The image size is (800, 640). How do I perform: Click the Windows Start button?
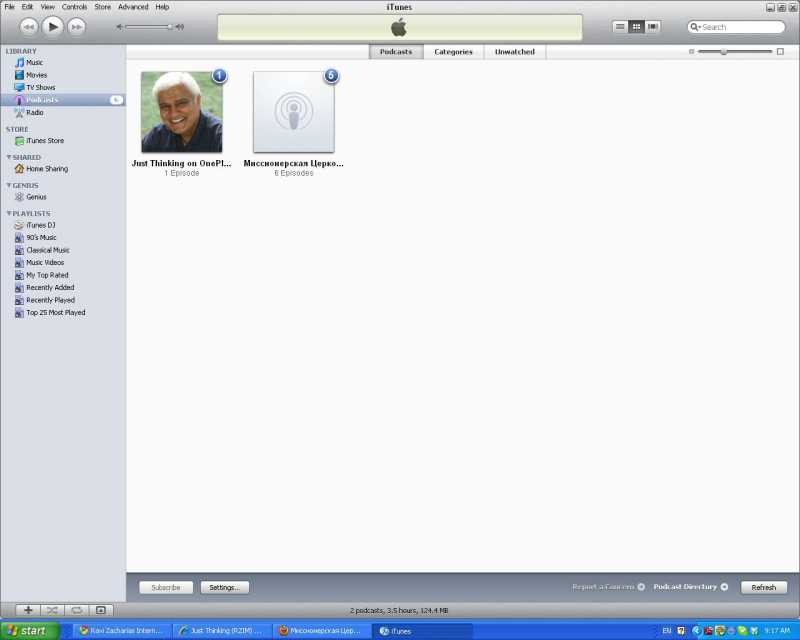click(30, 631)
